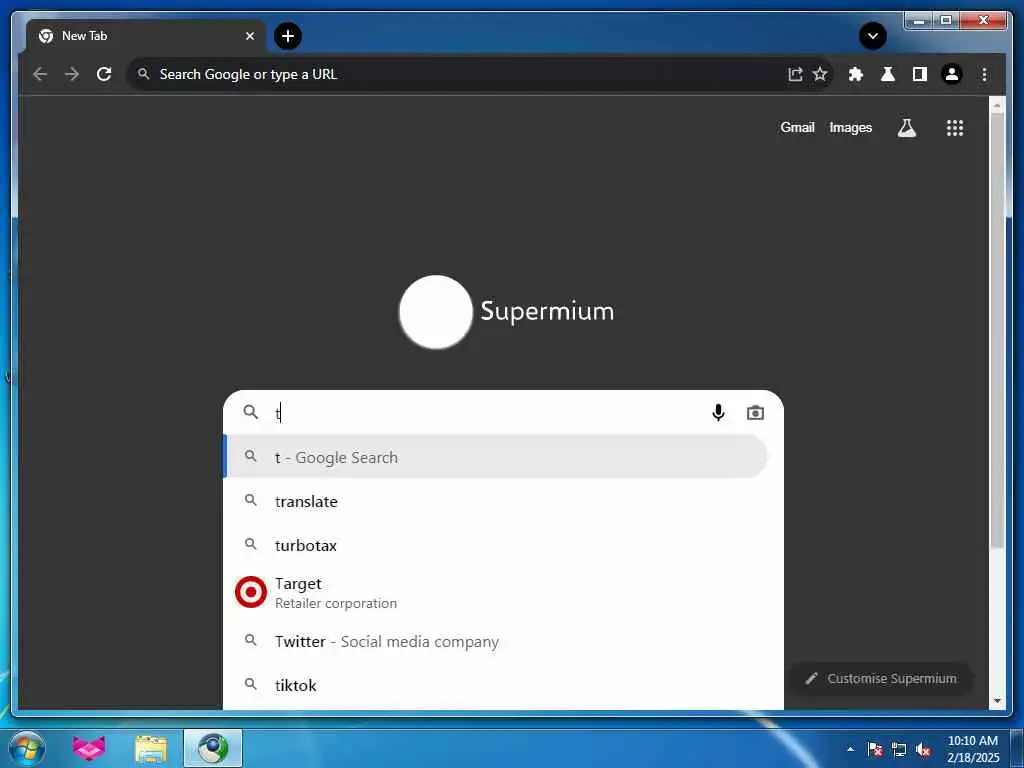Click the back navigation arrow
This screenshot has width=1024, height=768.
(x=40, y=74)
